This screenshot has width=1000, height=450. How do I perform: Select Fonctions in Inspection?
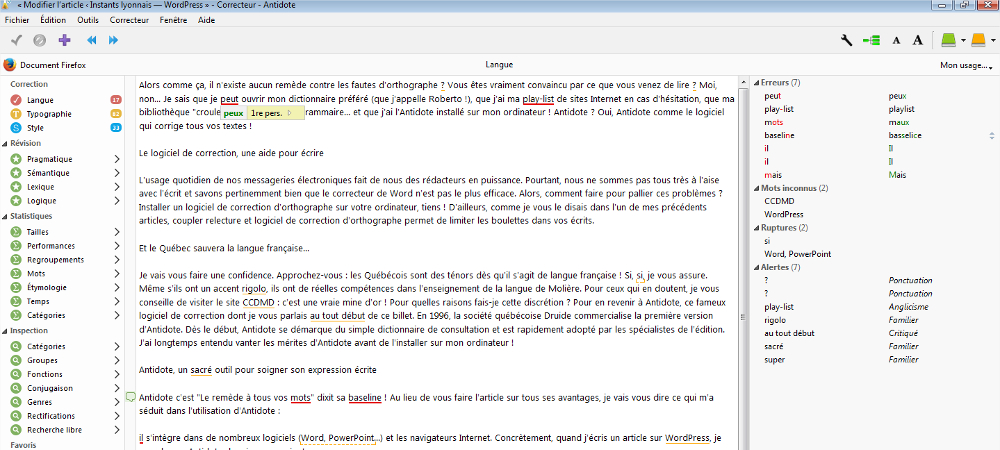click(45, 374)
